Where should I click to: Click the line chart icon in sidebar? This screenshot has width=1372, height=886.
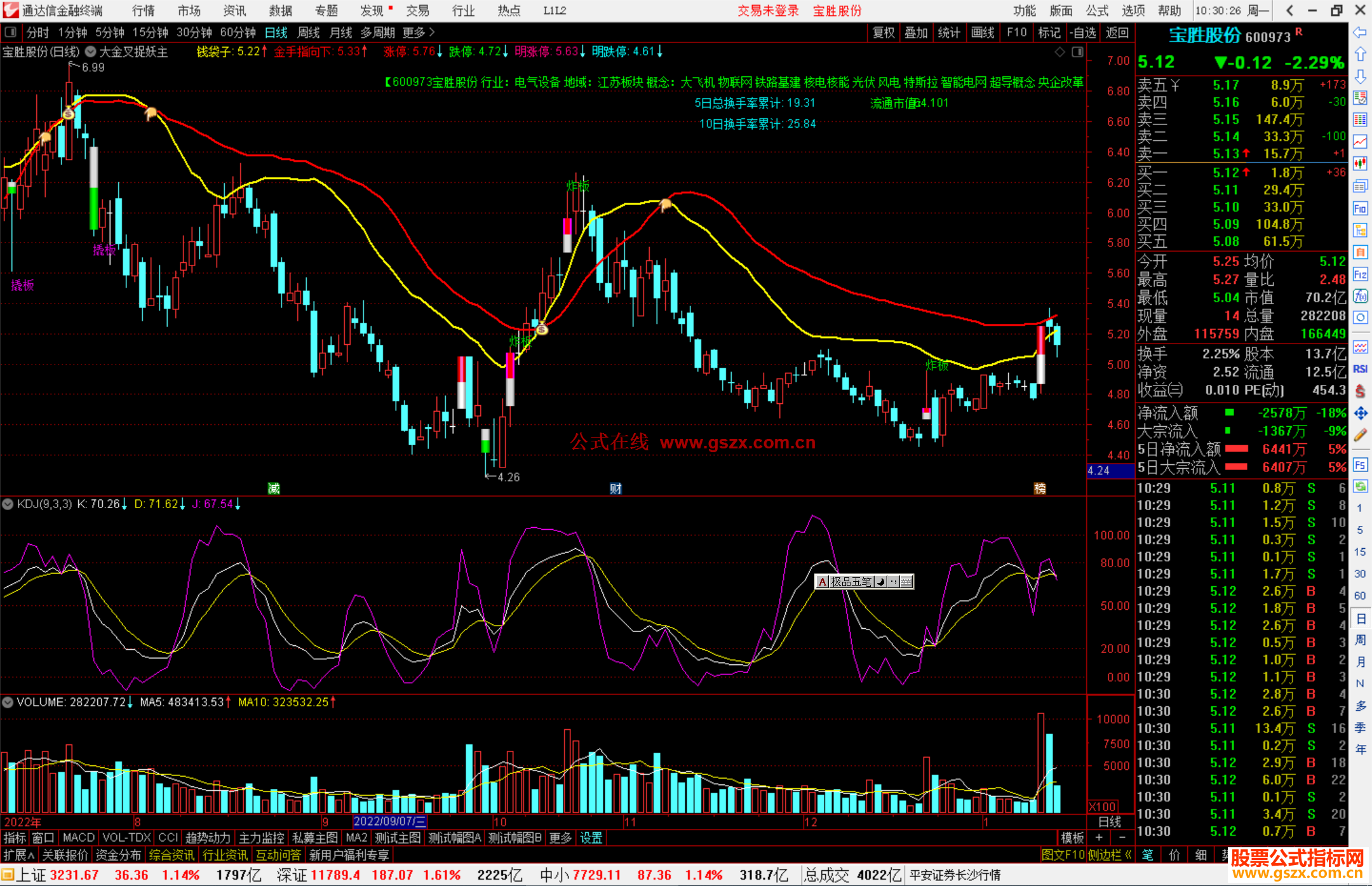tap(1360, 142)
